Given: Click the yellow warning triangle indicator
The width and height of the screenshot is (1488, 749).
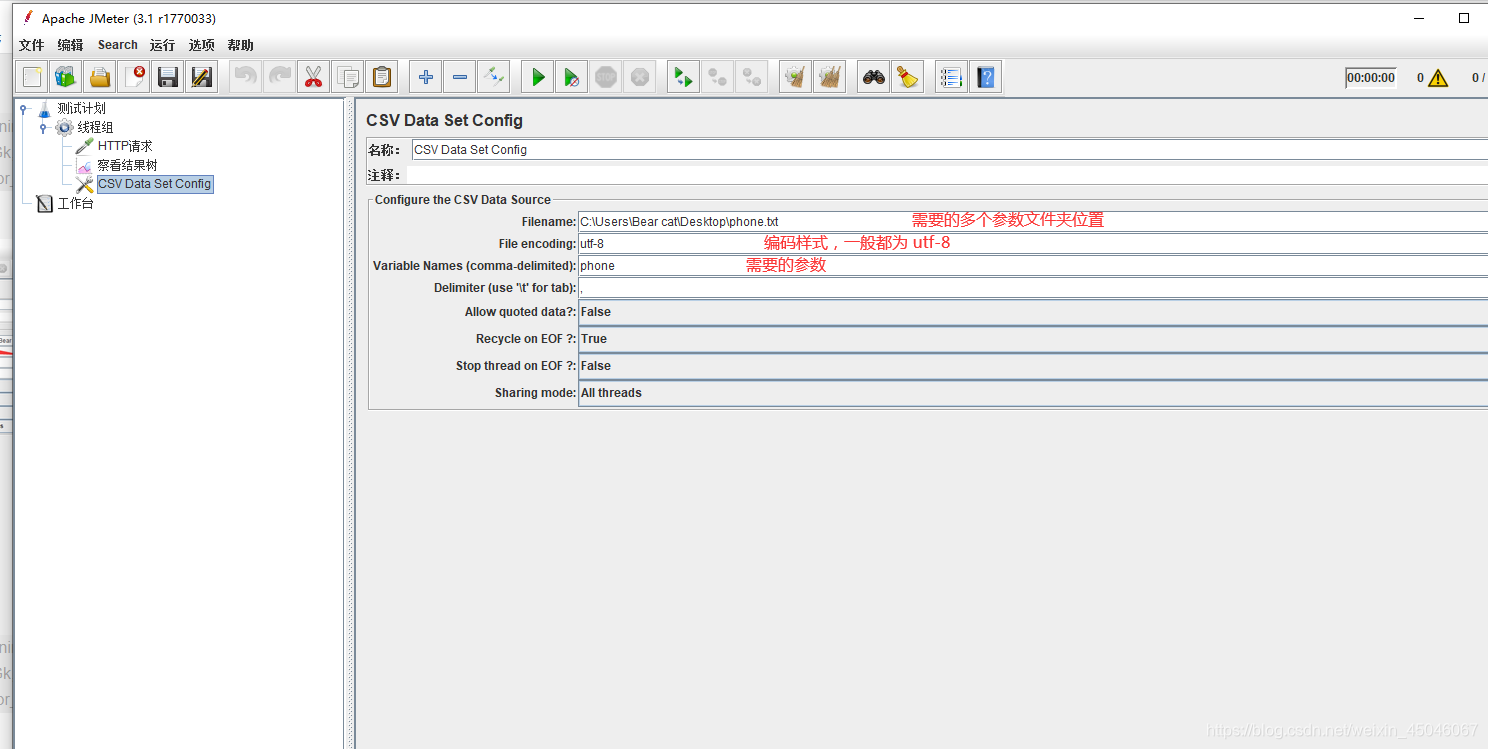Looking at the screenshot, I should (1438, 78).
